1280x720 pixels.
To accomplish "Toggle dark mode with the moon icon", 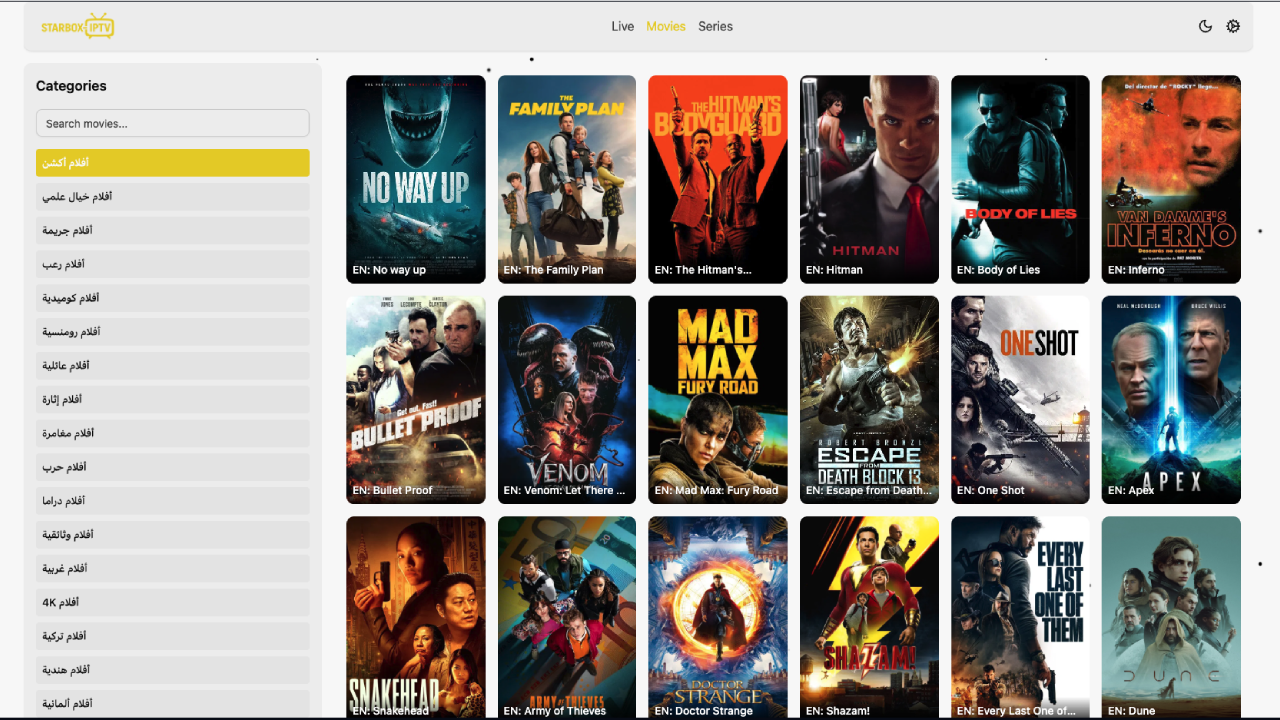I will 1205,26.
